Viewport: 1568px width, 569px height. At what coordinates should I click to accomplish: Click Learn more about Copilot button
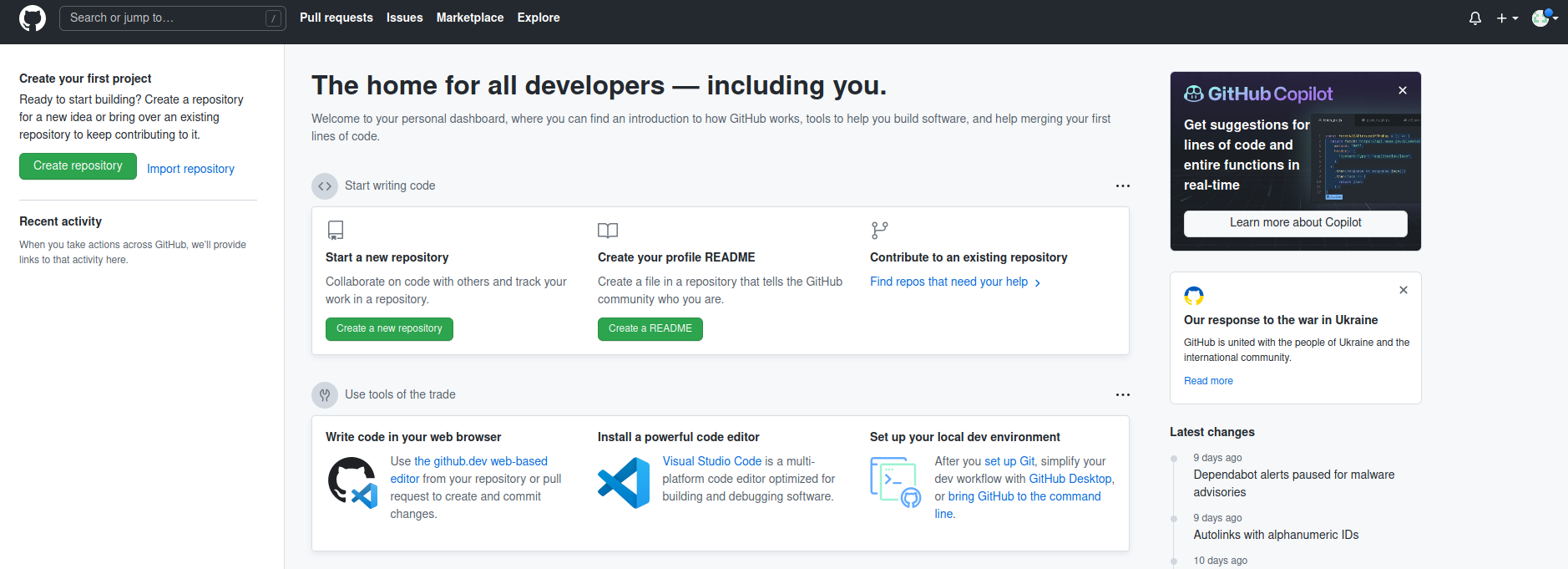coord(1295,223)
